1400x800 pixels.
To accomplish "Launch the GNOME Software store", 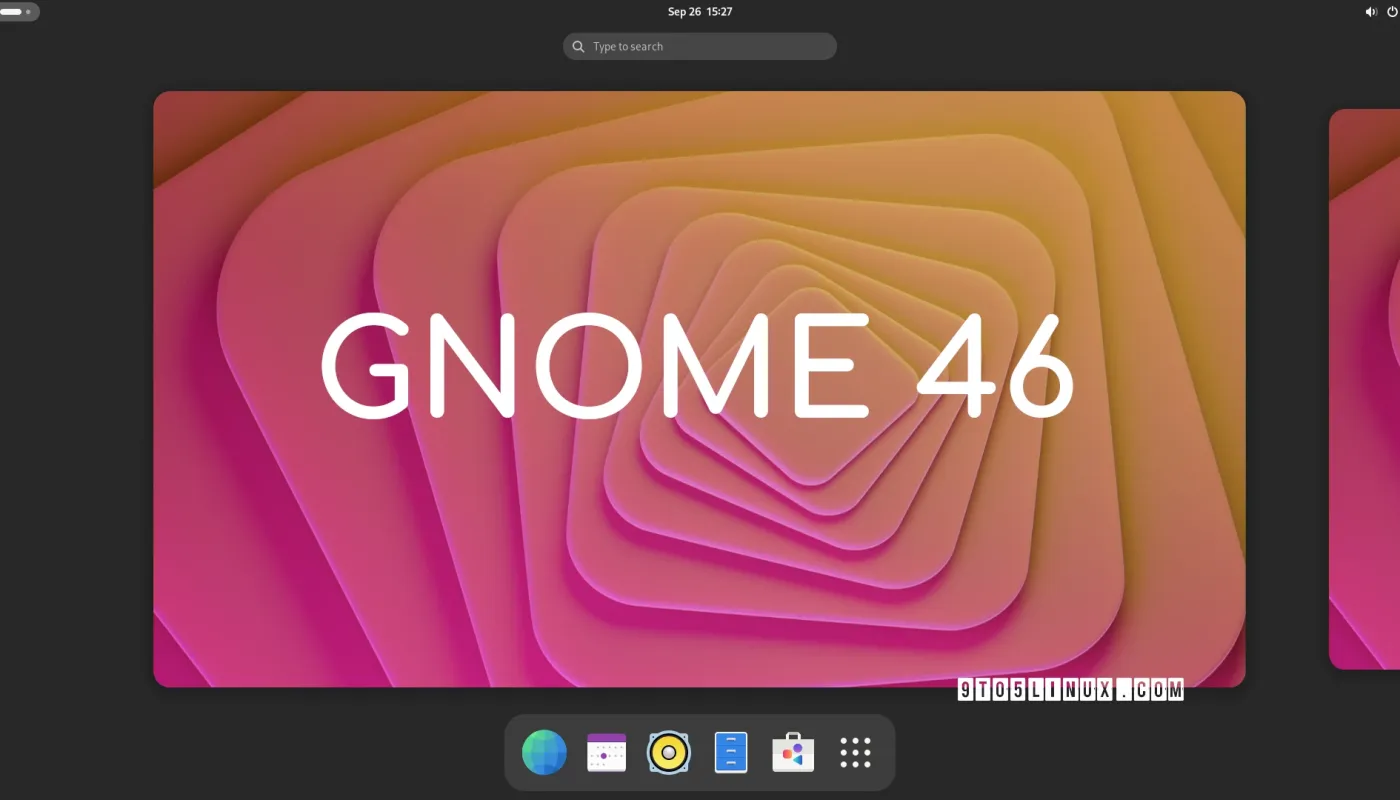I will 793,752.
